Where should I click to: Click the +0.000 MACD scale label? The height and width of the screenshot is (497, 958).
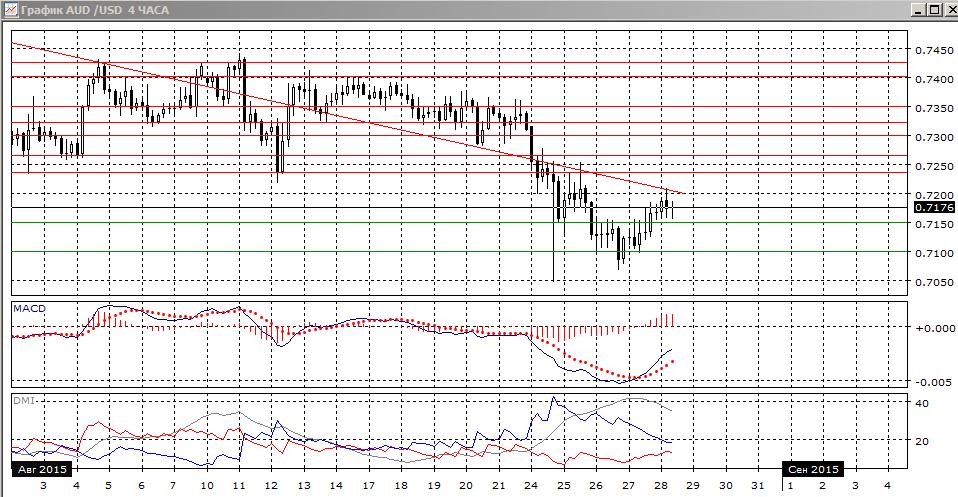pos(934,328)
